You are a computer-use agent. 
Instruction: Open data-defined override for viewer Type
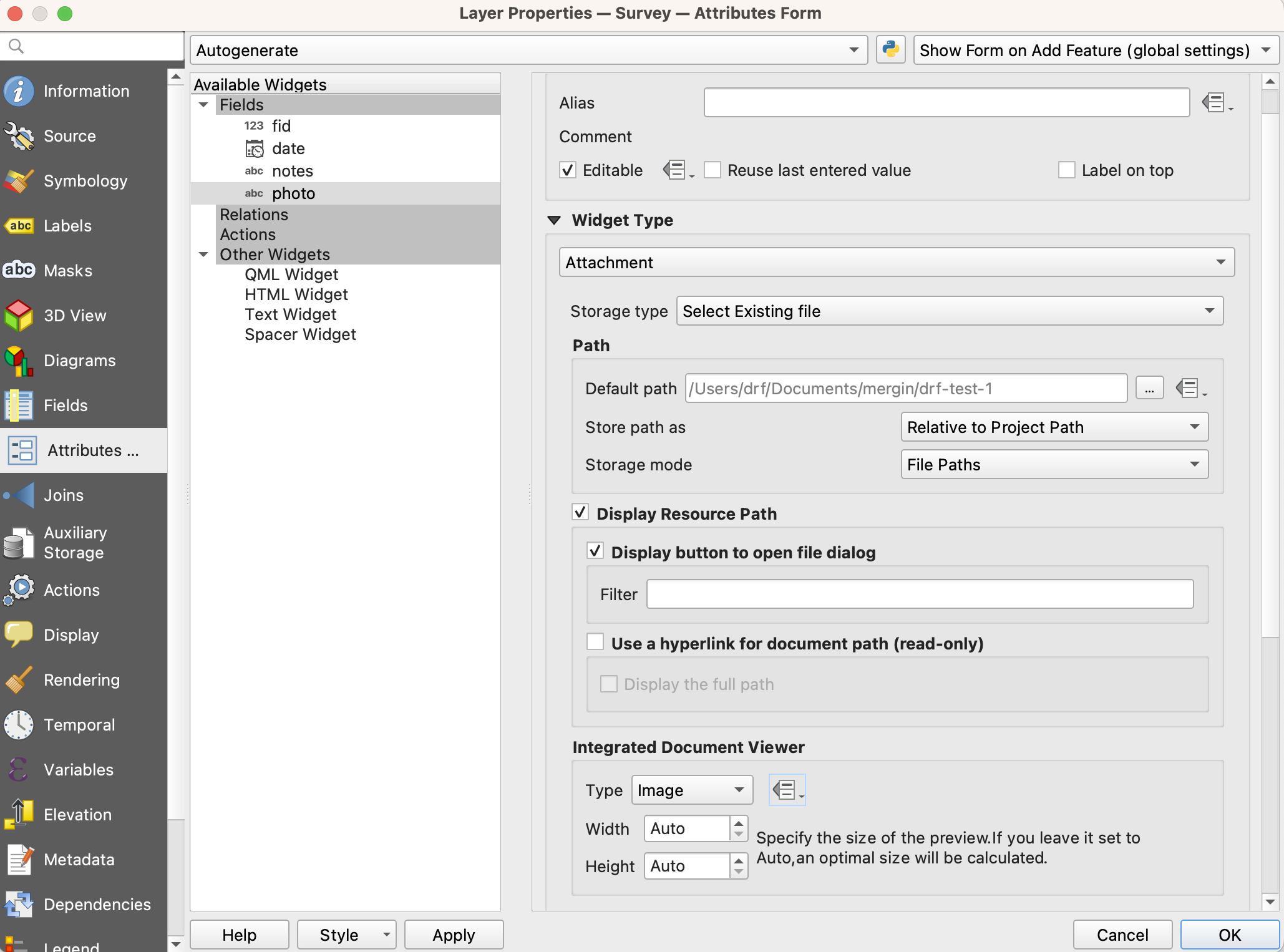[x=787, y=790]
